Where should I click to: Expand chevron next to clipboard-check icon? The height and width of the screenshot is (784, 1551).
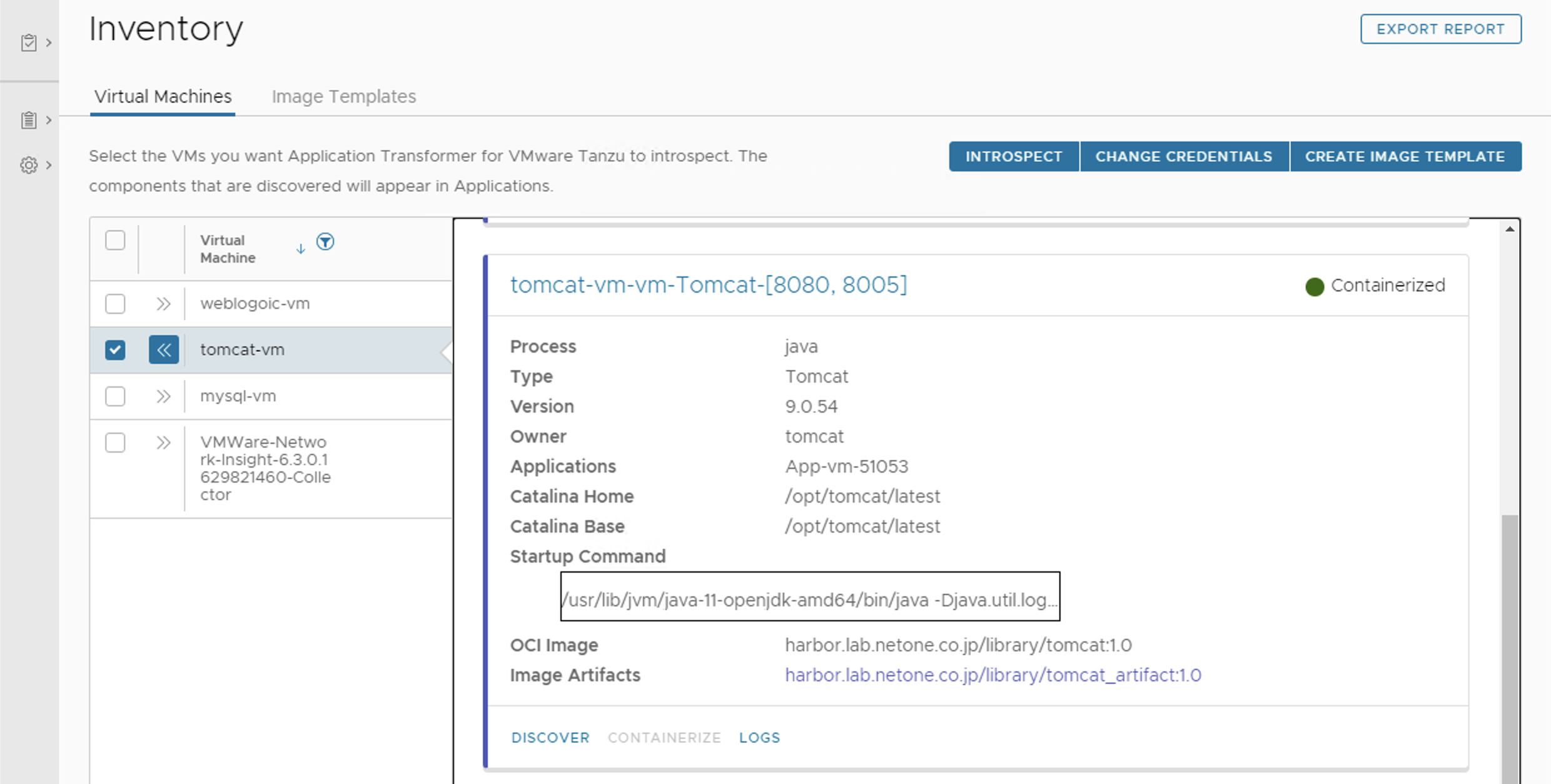click(49, 43)
